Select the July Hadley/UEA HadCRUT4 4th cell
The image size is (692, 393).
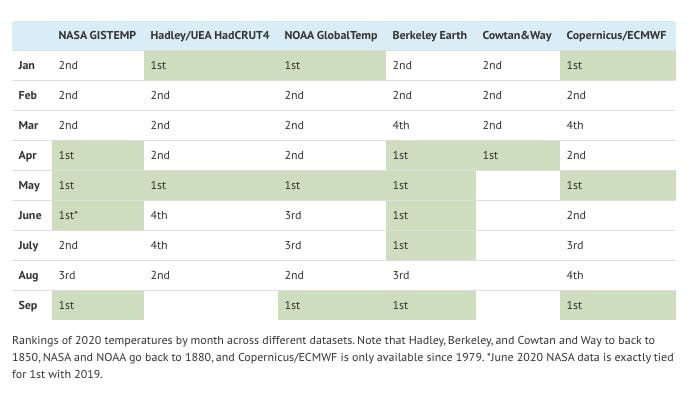tap(211, 246)
